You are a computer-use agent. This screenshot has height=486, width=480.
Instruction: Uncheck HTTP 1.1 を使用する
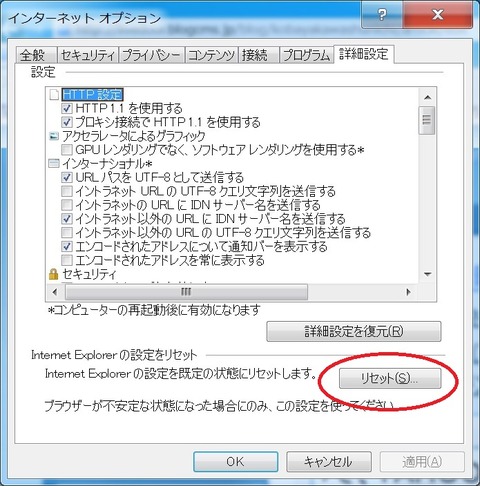(x=67, y=108)
